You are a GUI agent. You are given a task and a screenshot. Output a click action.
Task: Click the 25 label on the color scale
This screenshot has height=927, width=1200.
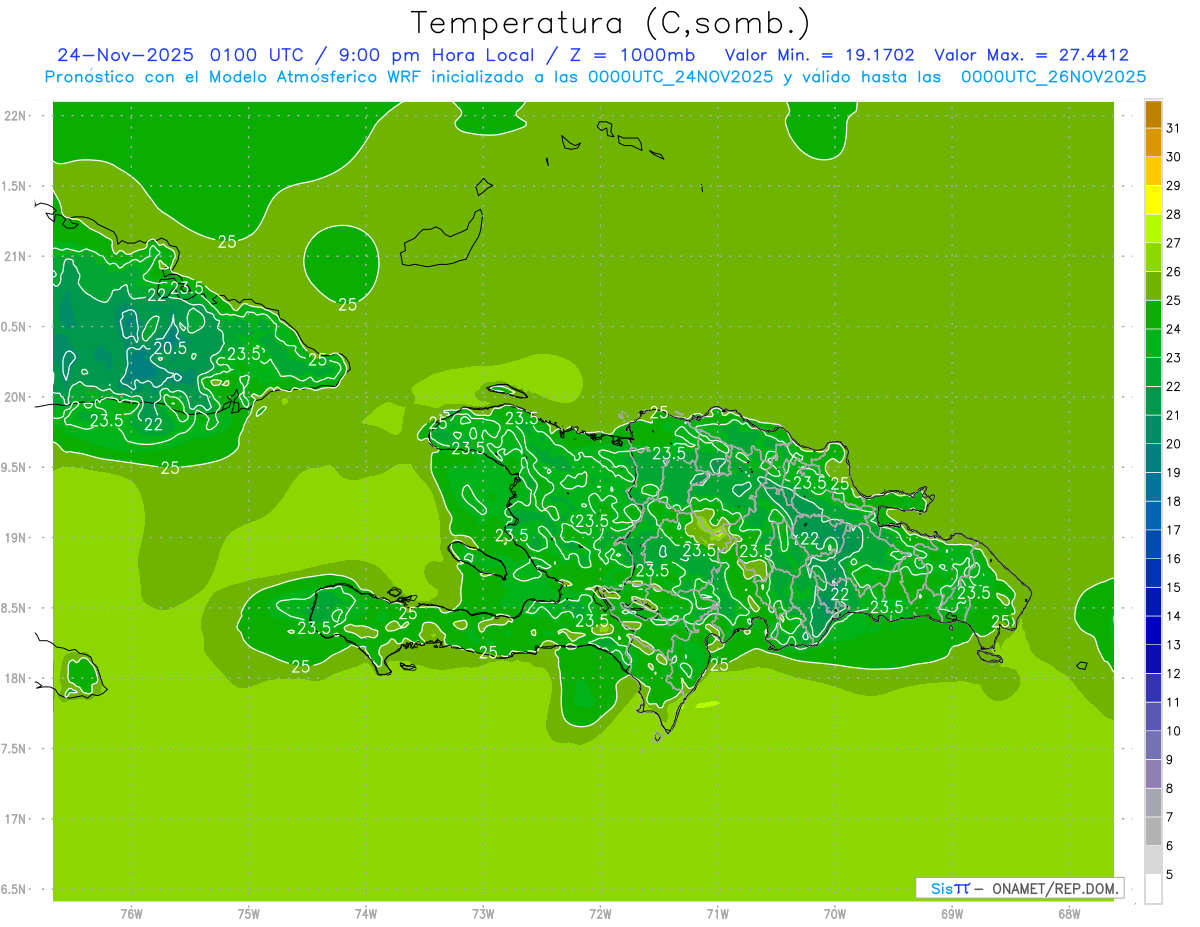1173,300
